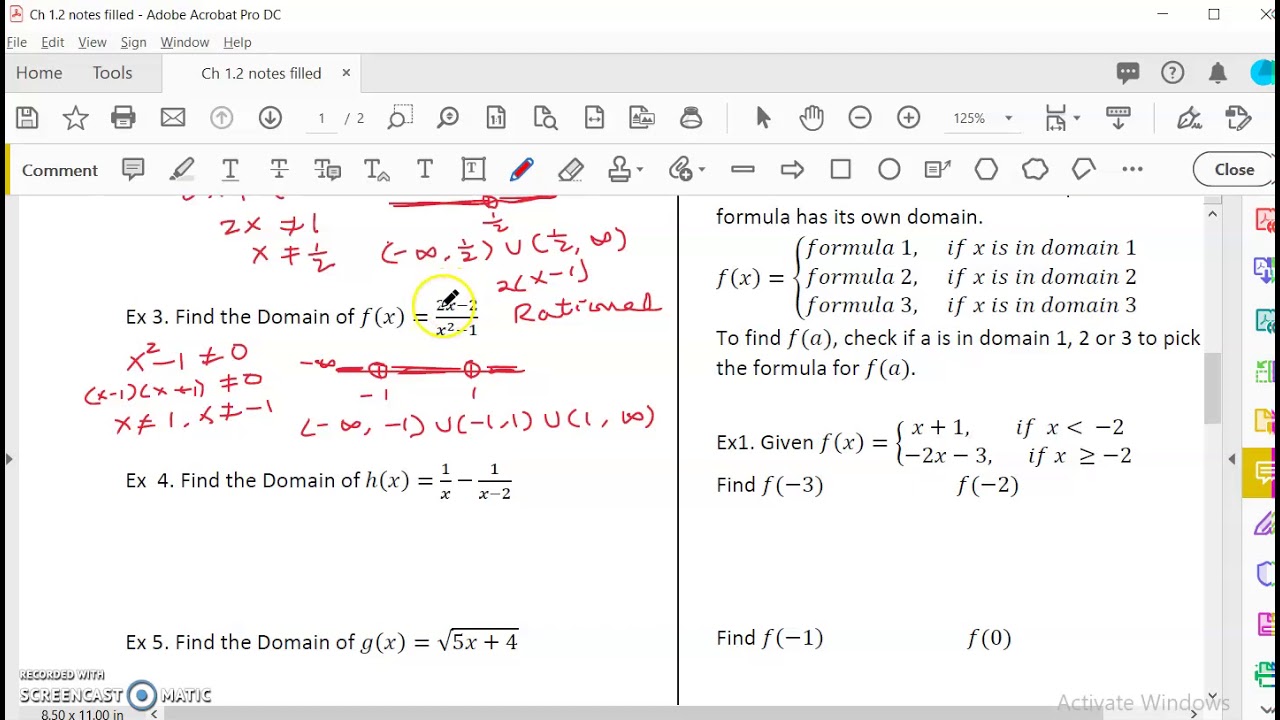Save the file using the floppy disk icon

(x=27, y=118)
